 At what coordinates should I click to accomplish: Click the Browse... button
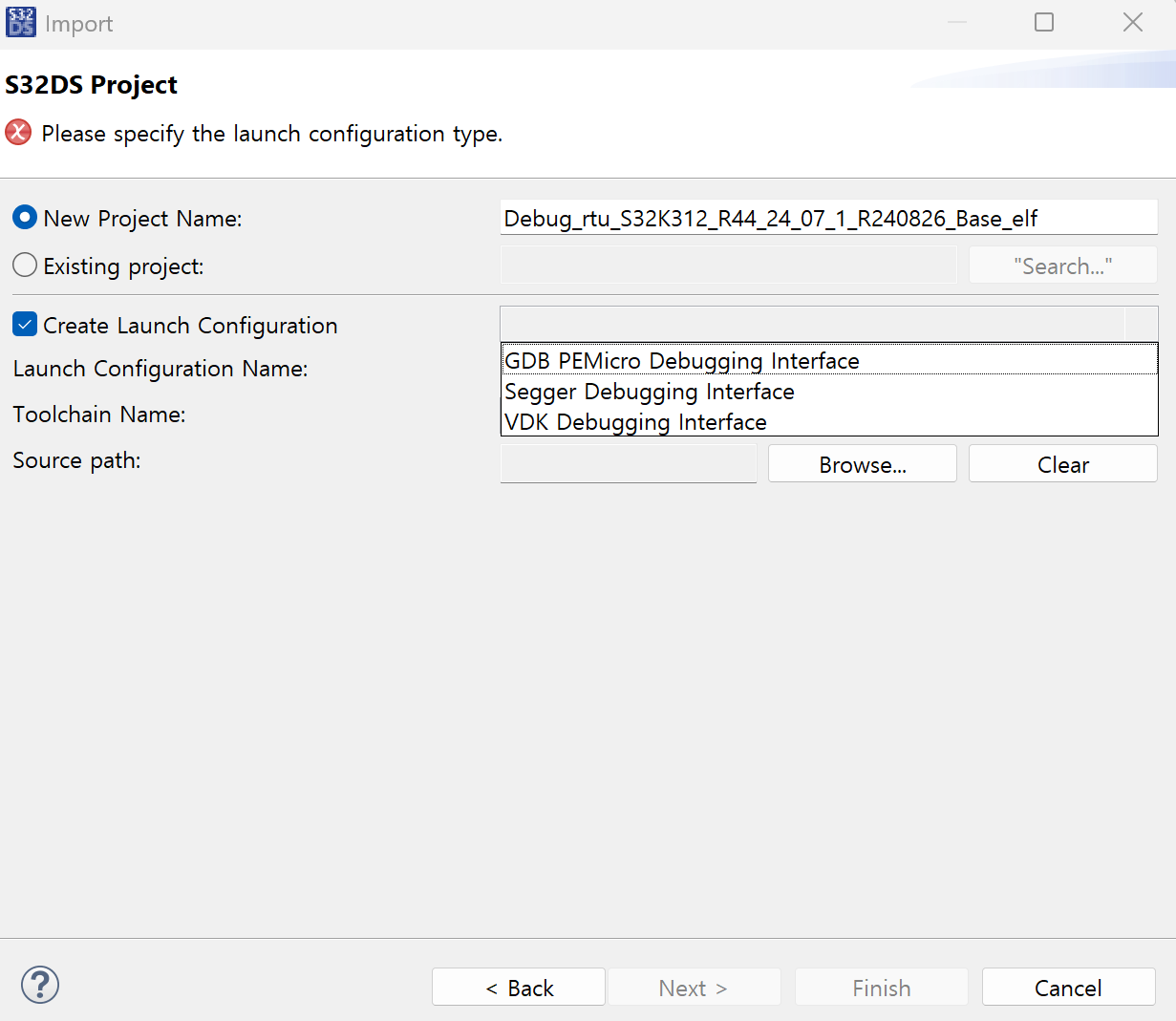click(863, 464)
